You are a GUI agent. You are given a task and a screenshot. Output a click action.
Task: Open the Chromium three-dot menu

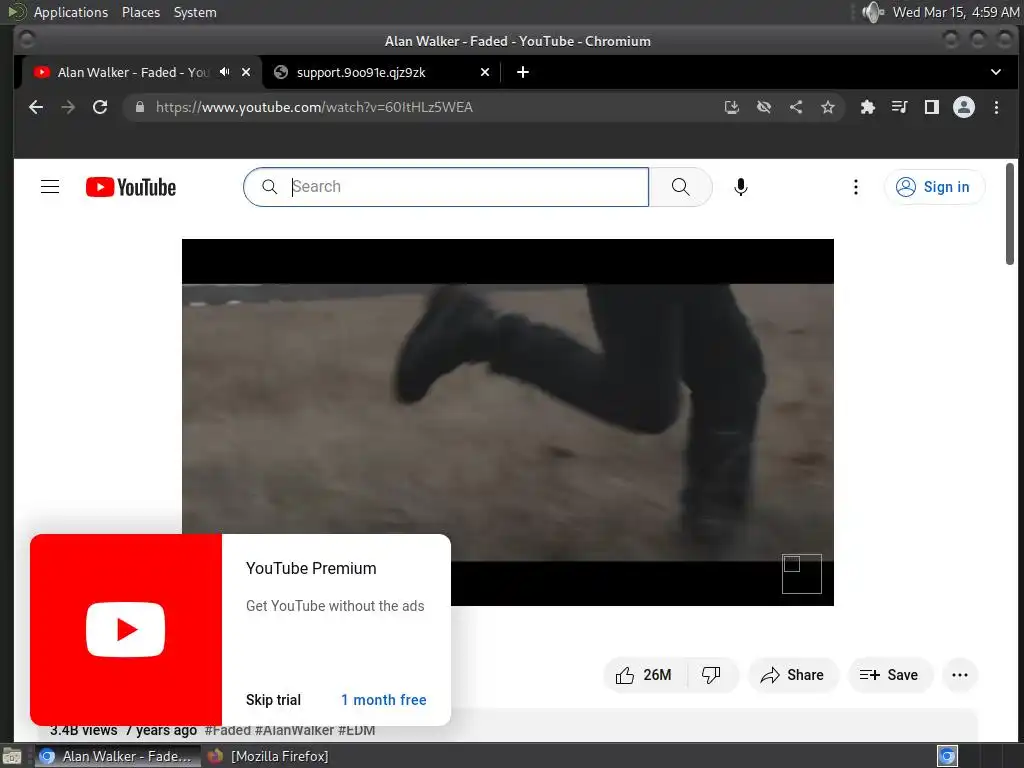(x=996, y=107)
